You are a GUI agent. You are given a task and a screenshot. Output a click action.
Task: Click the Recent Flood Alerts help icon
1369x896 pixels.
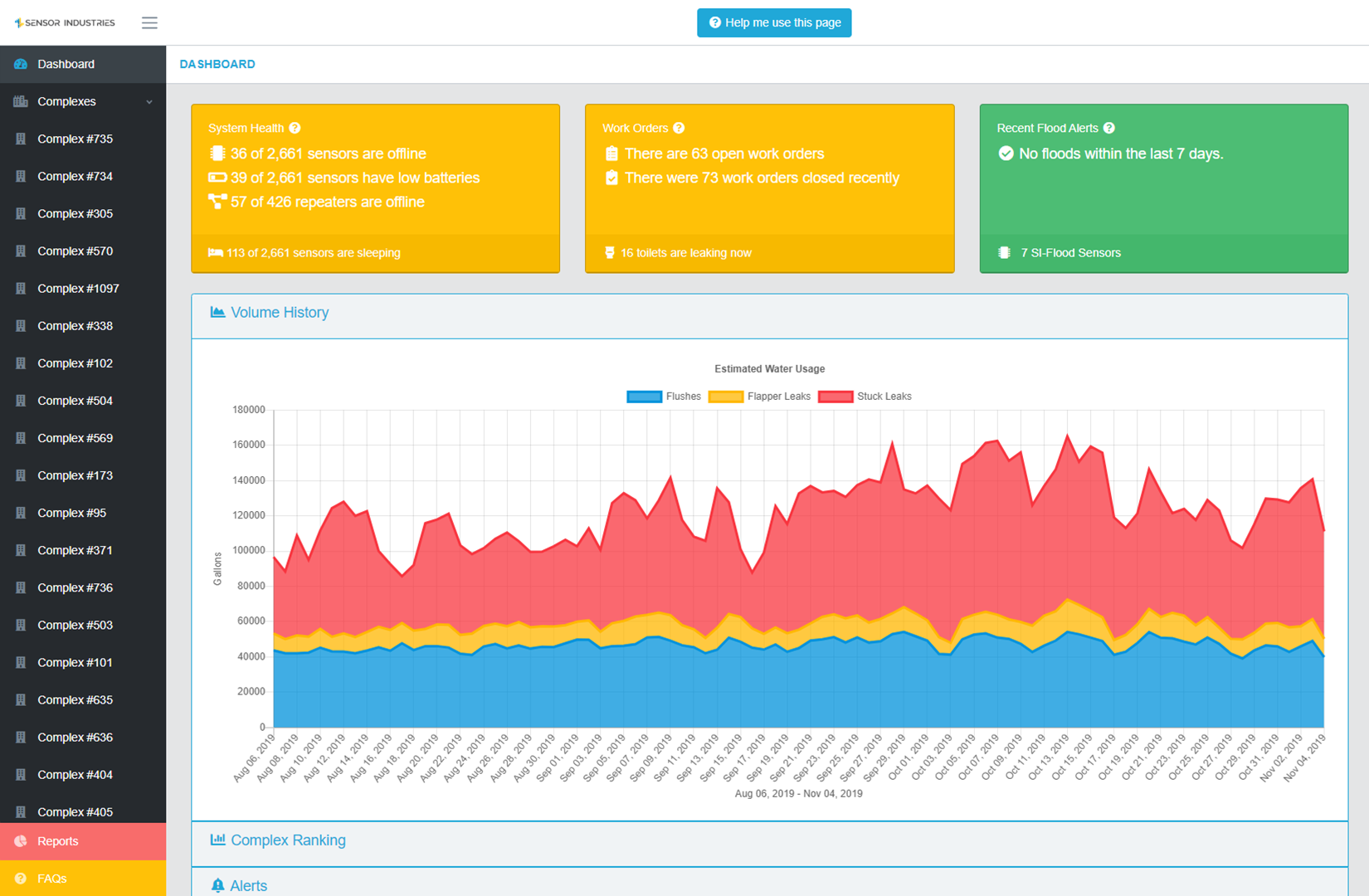coord(1109,128)
